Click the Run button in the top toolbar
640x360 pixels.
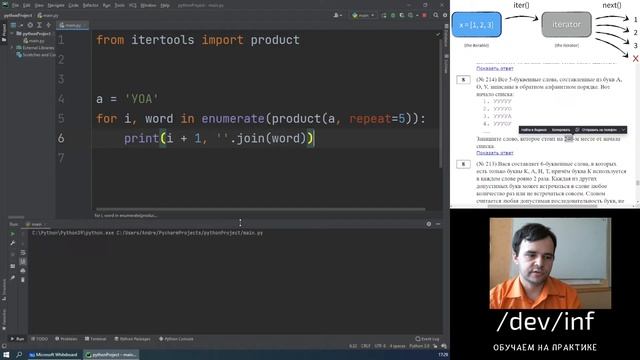384,15
